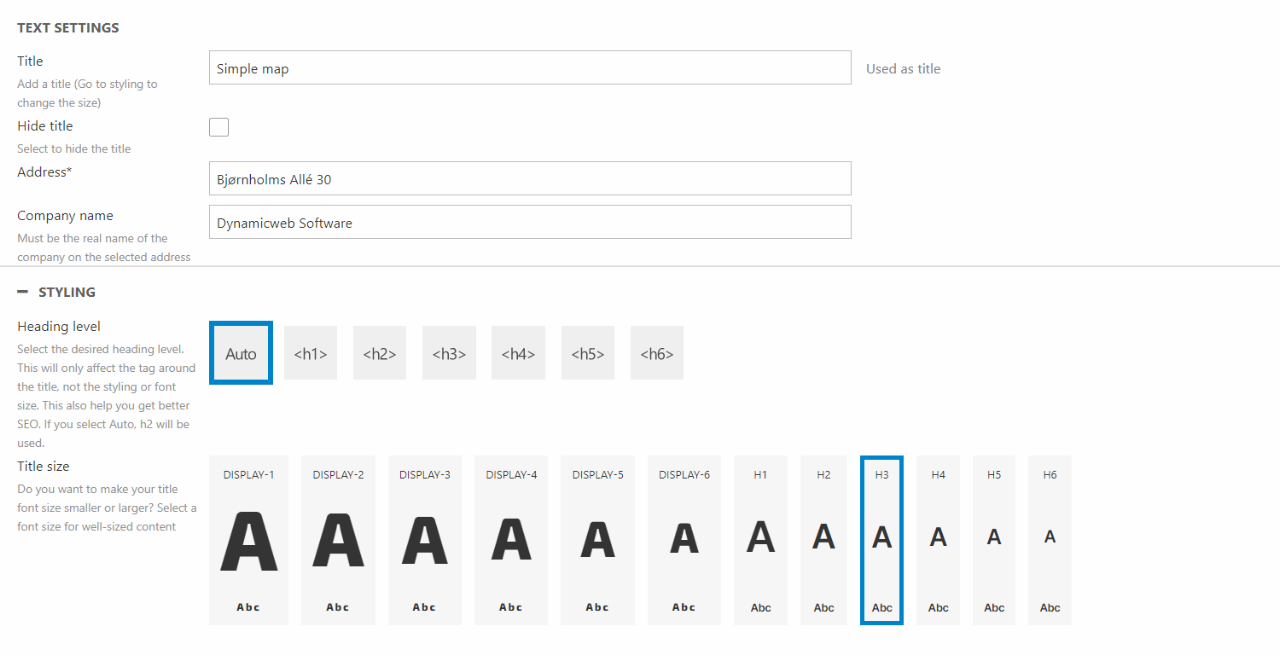Choose DISPLAY-6 title size
Screen dimensions: 1280x656
(684, 540)
